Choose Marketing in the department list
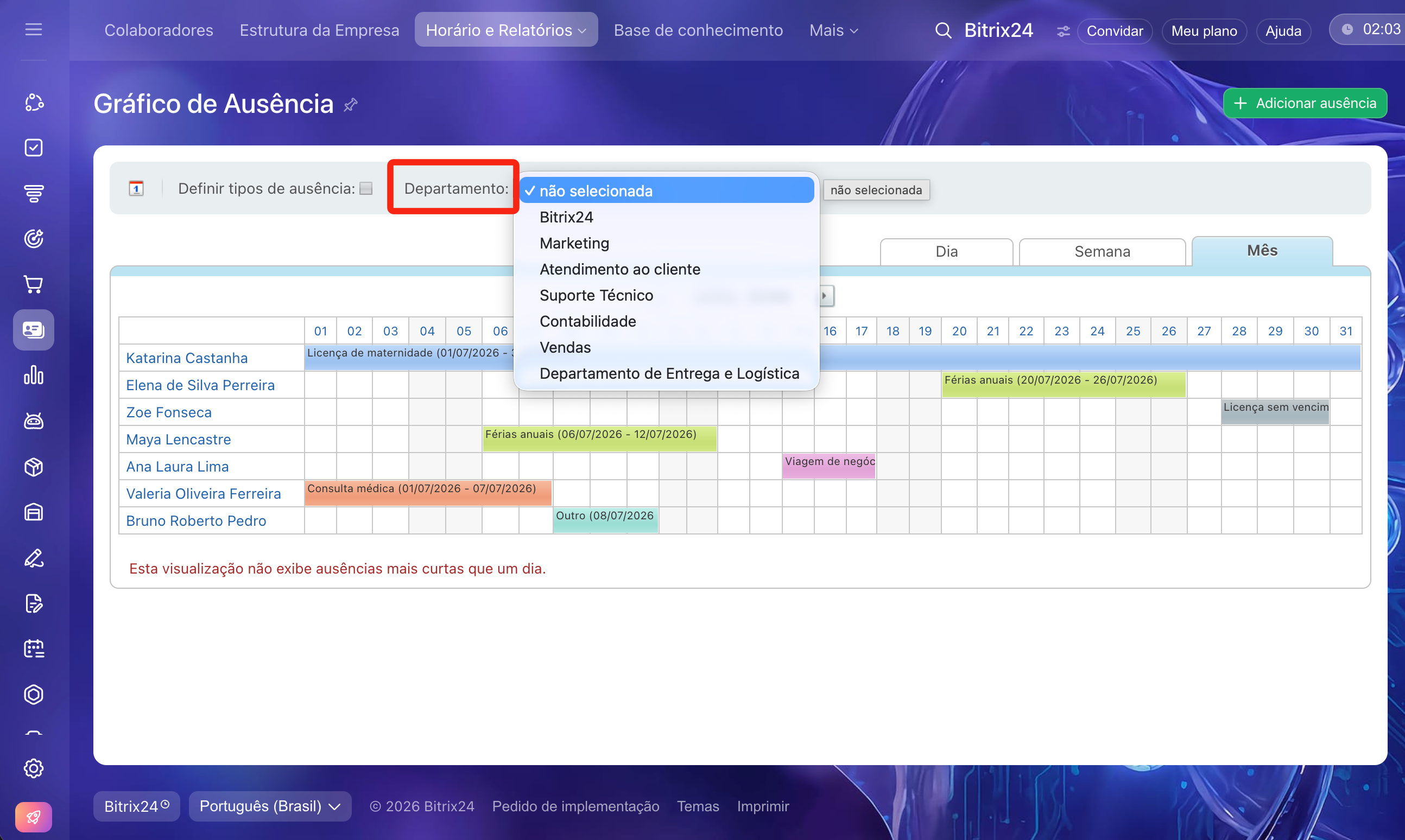 667,243
